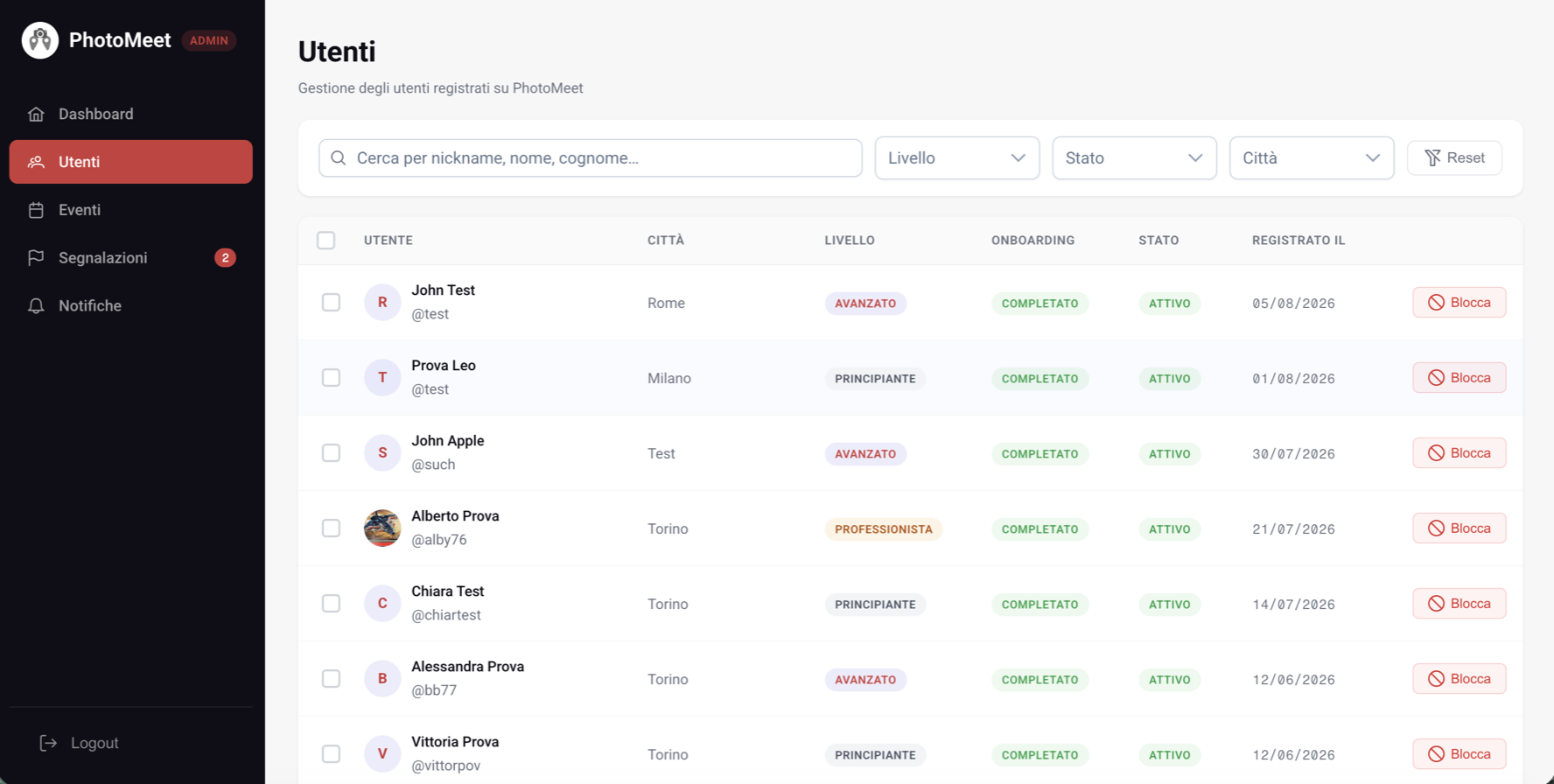Check the box for Chiara Test
Viewport: 1554px width, 784px height.
coord(331,604)
